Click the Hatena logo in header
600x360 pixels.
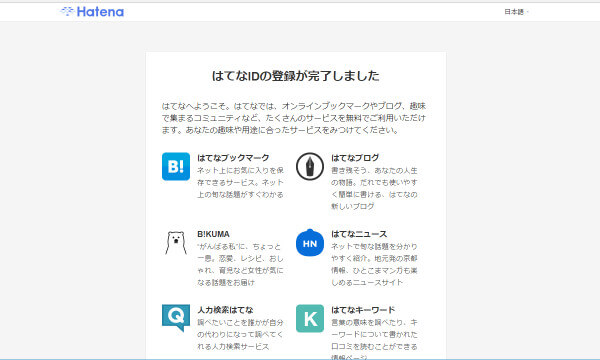point(92,11)
